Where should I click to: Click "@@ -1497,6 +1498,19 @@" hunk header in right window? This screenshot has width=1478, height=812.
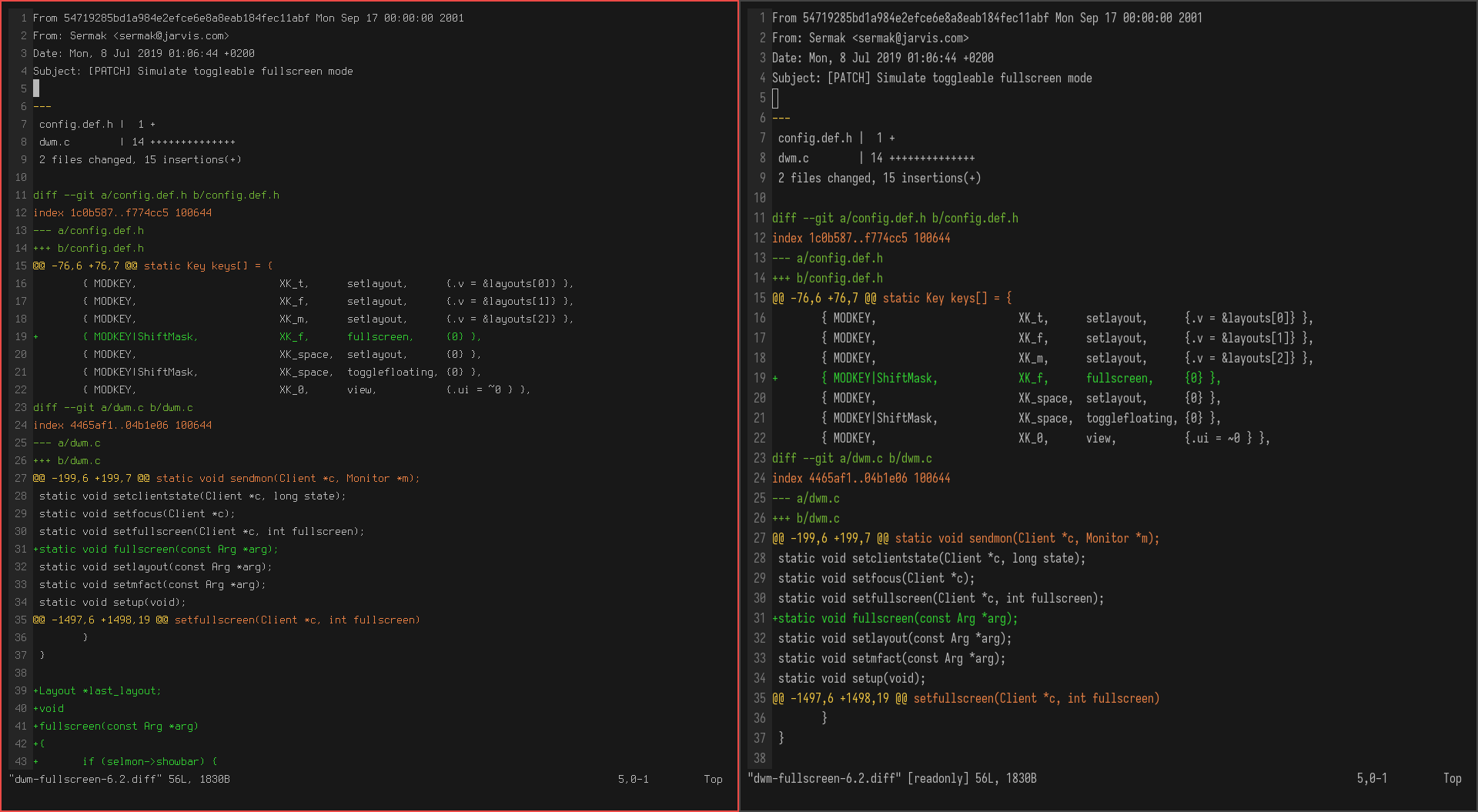pyautogui.click(x=966, y=698)
